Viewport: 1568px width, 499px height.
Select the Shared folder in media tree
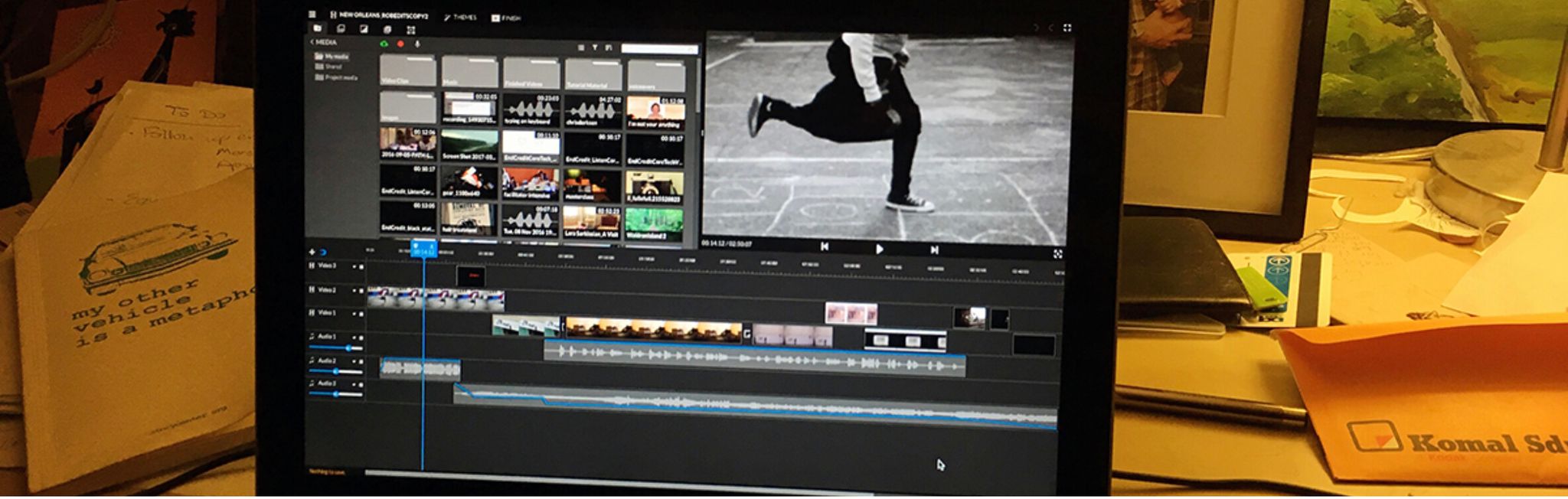(x=329, y=67)
